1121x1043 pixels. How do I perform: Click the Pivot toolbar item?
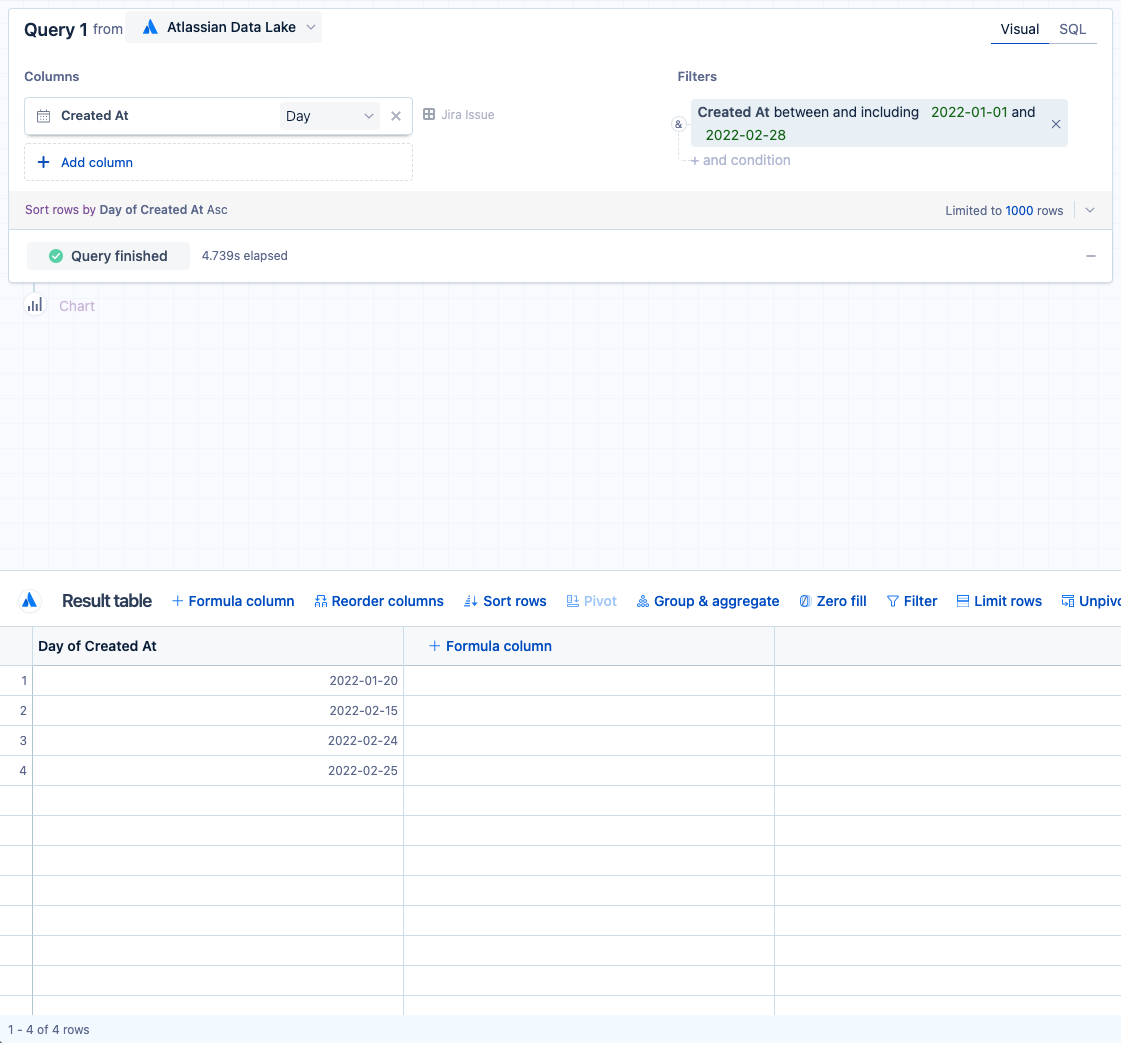(591, 601)
